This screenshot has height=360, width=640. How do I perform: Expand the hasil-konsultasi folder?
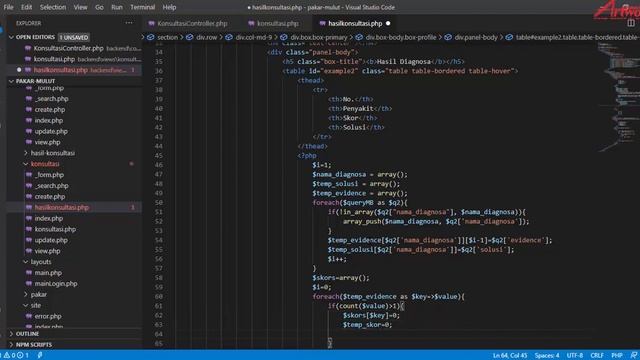coord(26,153)
